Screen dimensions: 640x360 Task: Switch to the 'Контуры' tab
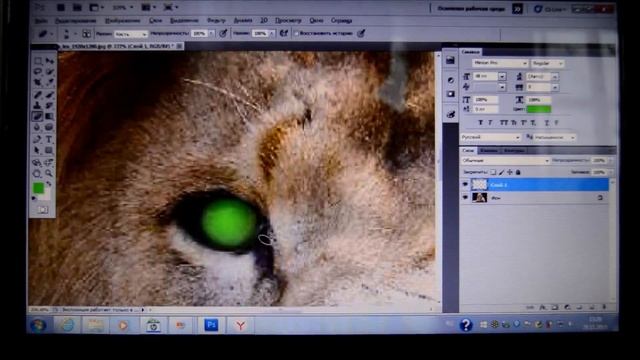coord(514,151)
